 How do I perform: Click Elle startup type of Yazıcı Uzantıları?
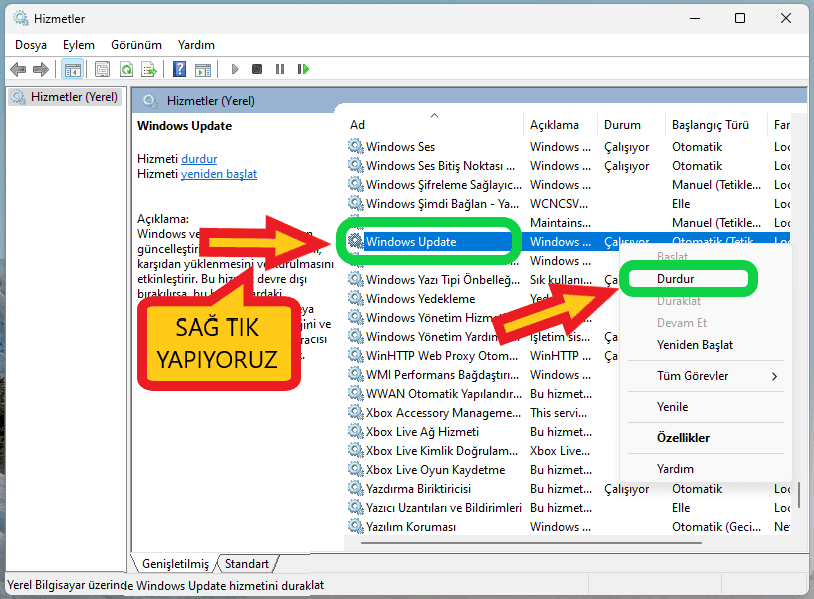681,508
